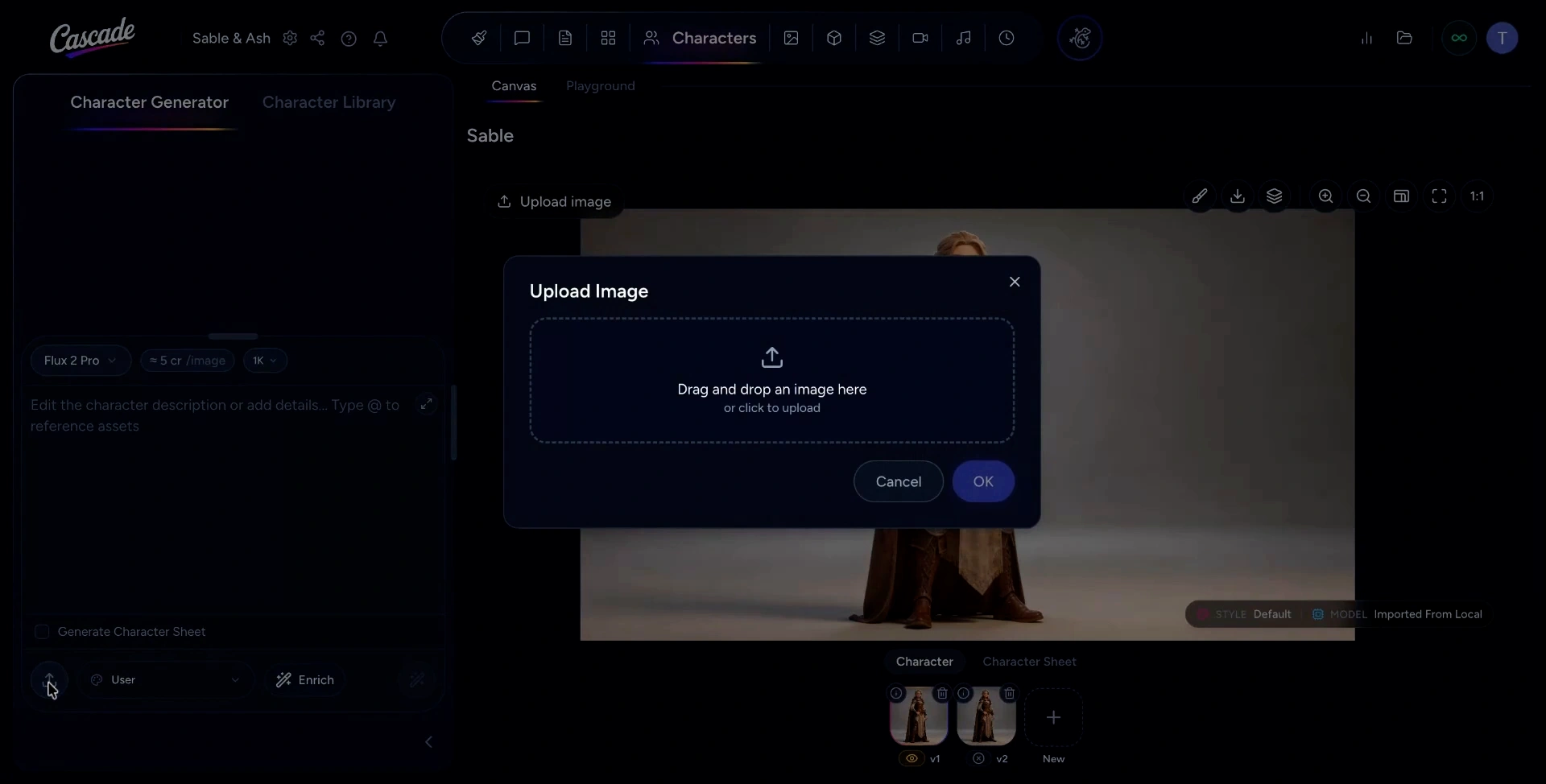Open the Flux 2 Pro model dropdown
Screen dimensions: 1546x784
click(x=80, y=361)
